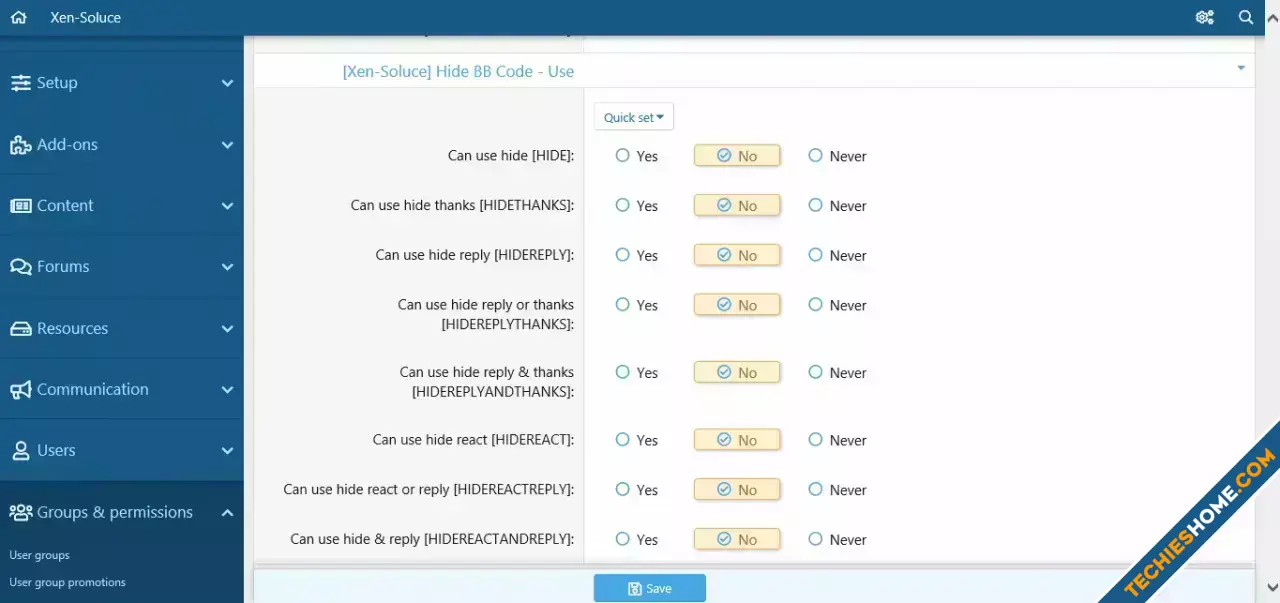Screen dimensions: 1280x603
Task: Expand the Content menu chevron
Action: pyautogui.click(x=227, y=206)
